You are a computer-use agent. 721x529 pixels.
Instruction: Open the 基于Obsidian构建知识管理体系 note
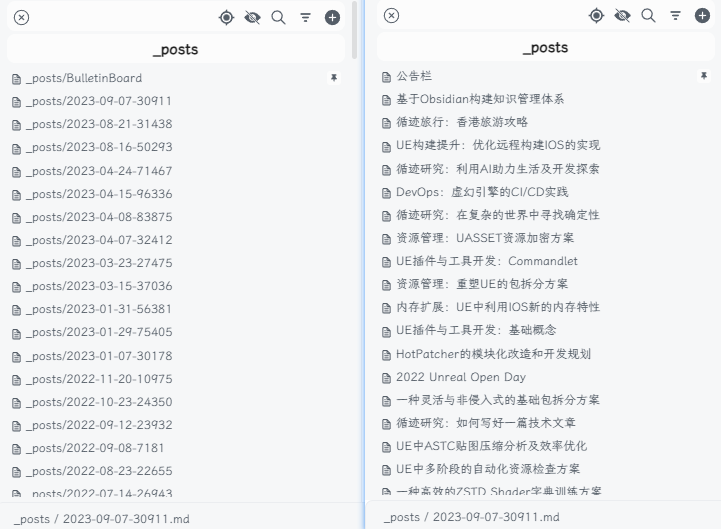480,99
